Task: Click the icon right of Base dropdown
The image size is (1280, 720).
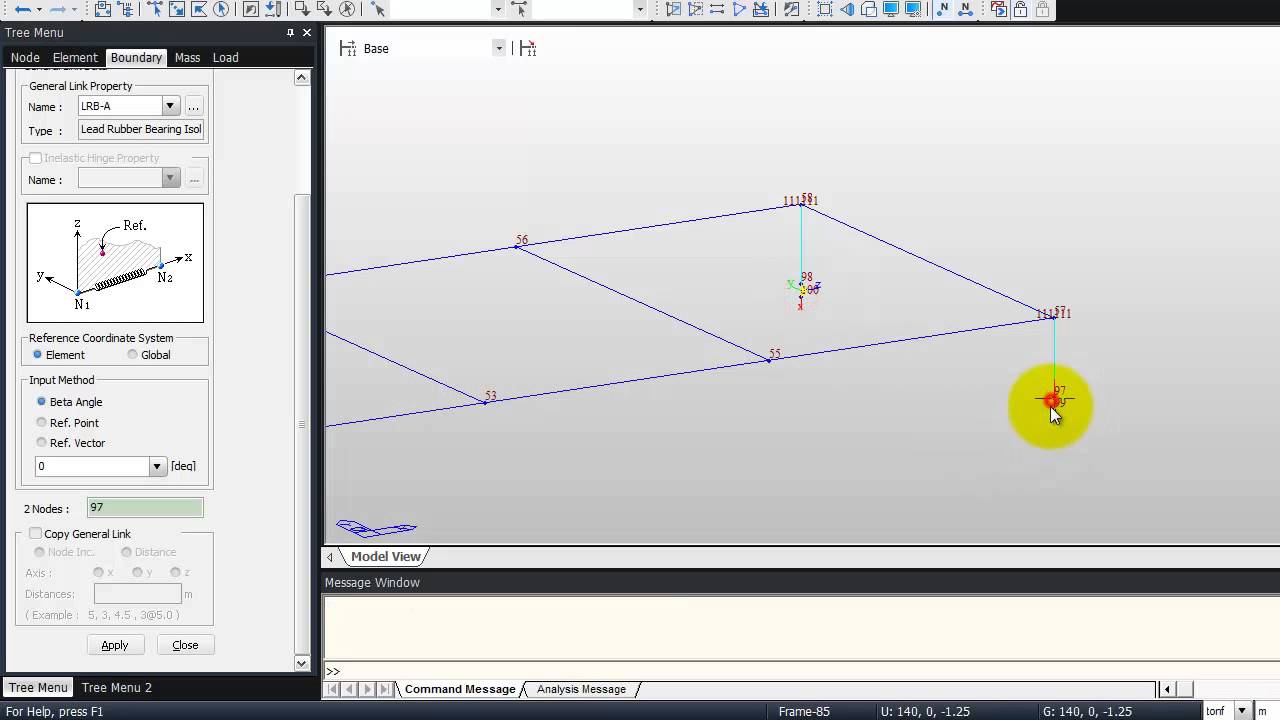Action: 528,48
